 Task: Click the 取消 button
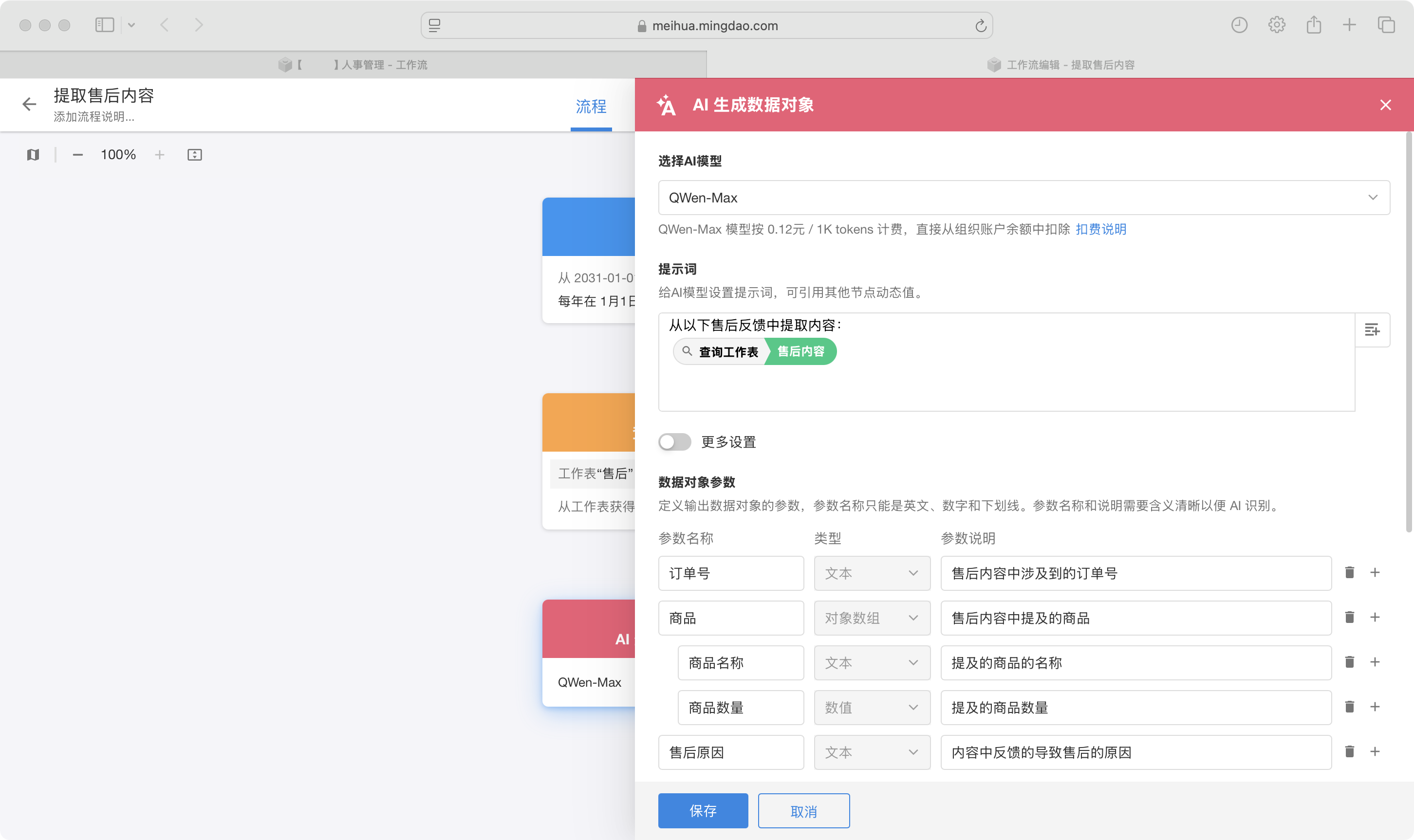tap(803, 811)
